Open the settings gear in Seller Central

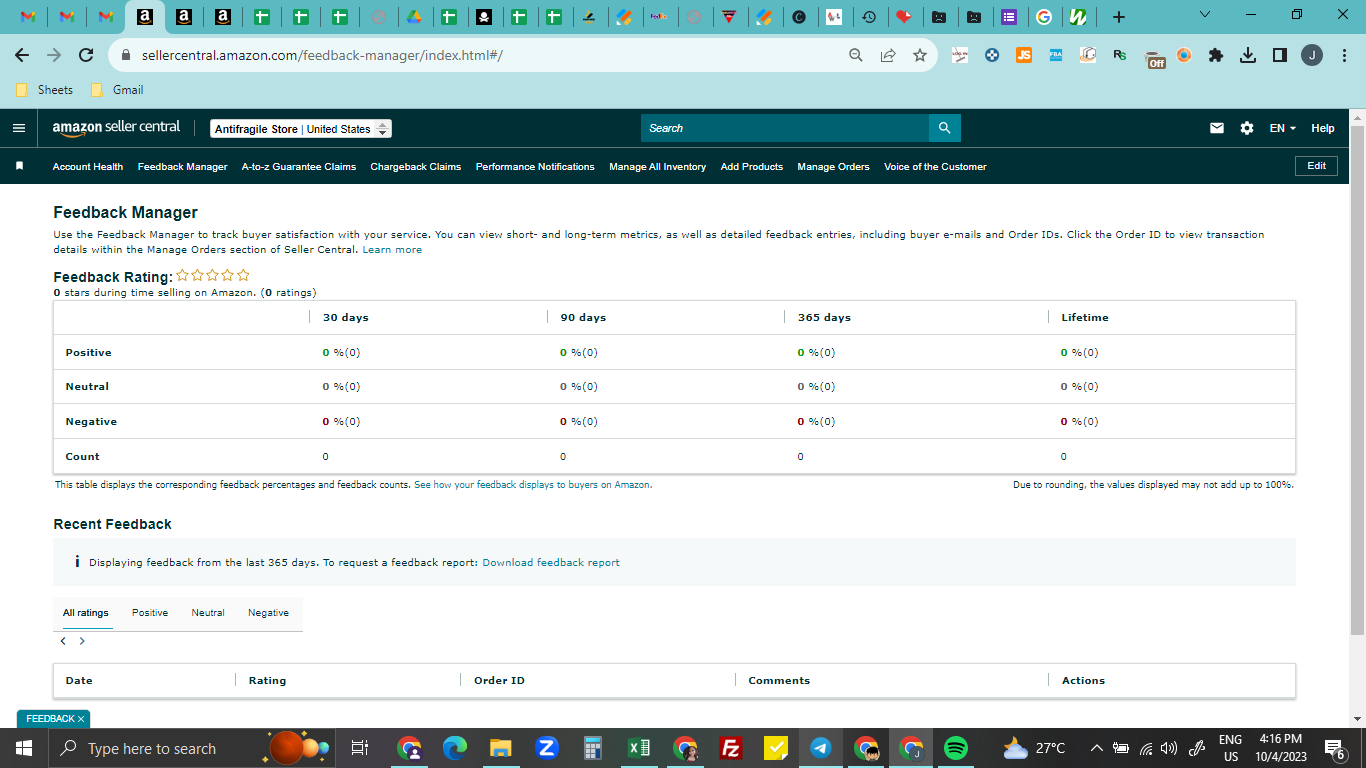(x=1247, y=128)
